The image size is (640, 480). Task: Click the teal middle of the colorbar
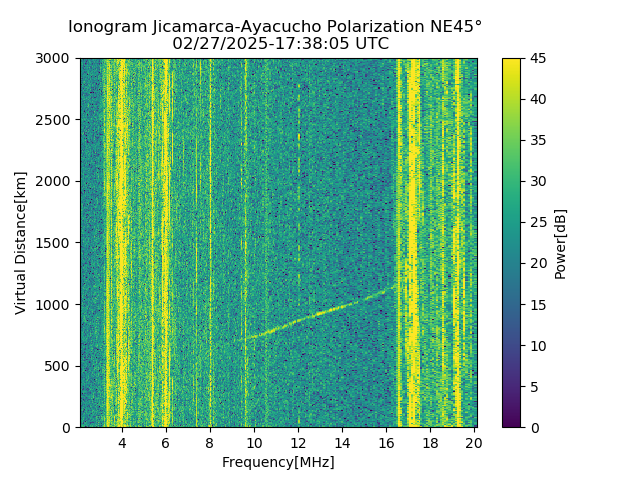click(511, 243)
